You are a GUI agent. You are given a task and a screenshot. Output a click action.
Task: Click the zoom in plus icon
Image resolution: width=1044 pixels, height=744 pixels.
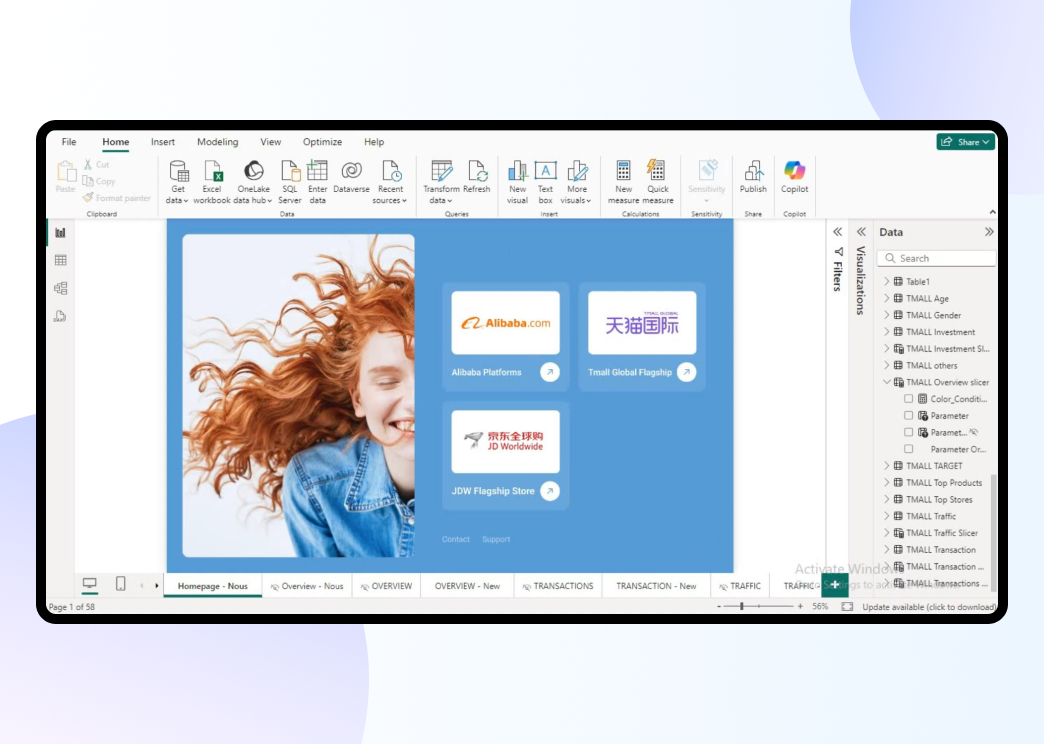click(800, 607)
